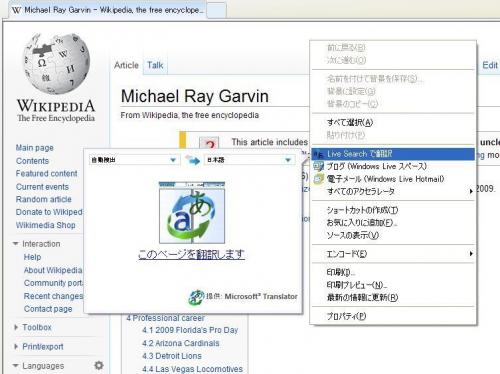
Task: Click the Microsoft Translator logo icon
Action: click(196, 297)
